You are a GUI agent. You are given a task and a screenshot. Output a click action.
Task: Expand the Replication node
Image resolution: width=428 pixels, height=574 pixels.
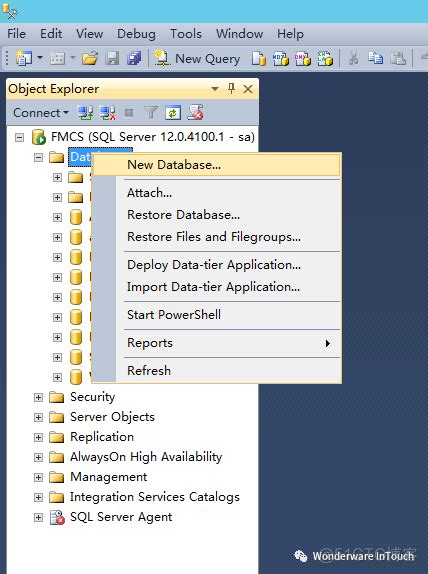point(38,437)
